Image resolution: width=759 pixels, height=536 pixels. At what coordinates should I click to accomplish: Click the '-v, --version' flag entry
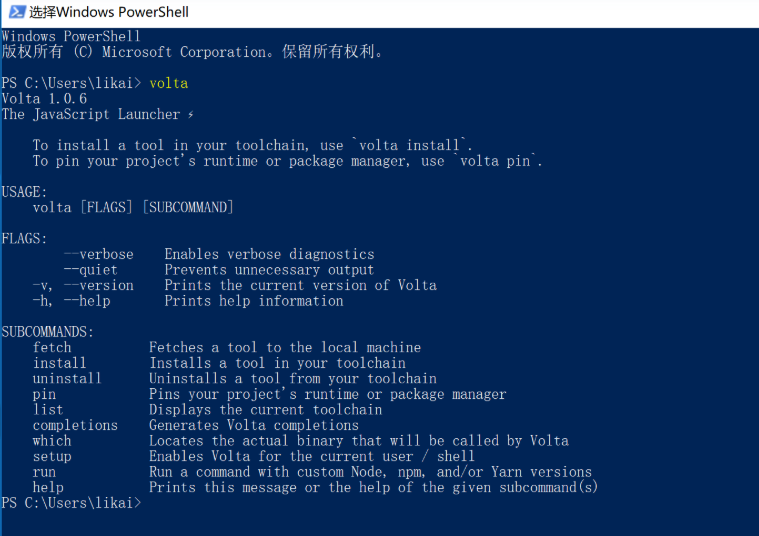[x=82, y=285]
